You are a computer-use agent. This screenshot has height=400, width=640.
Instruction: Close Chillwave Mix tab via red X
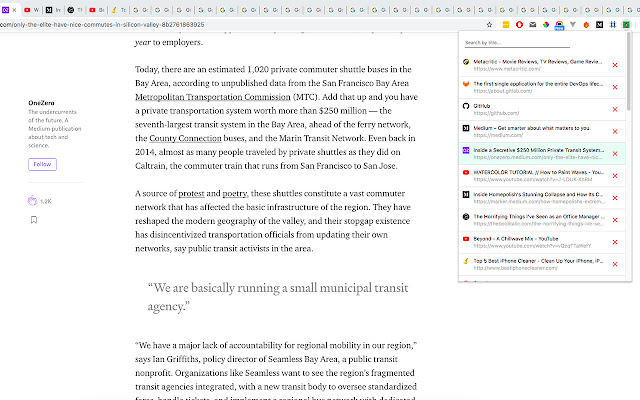615,242
